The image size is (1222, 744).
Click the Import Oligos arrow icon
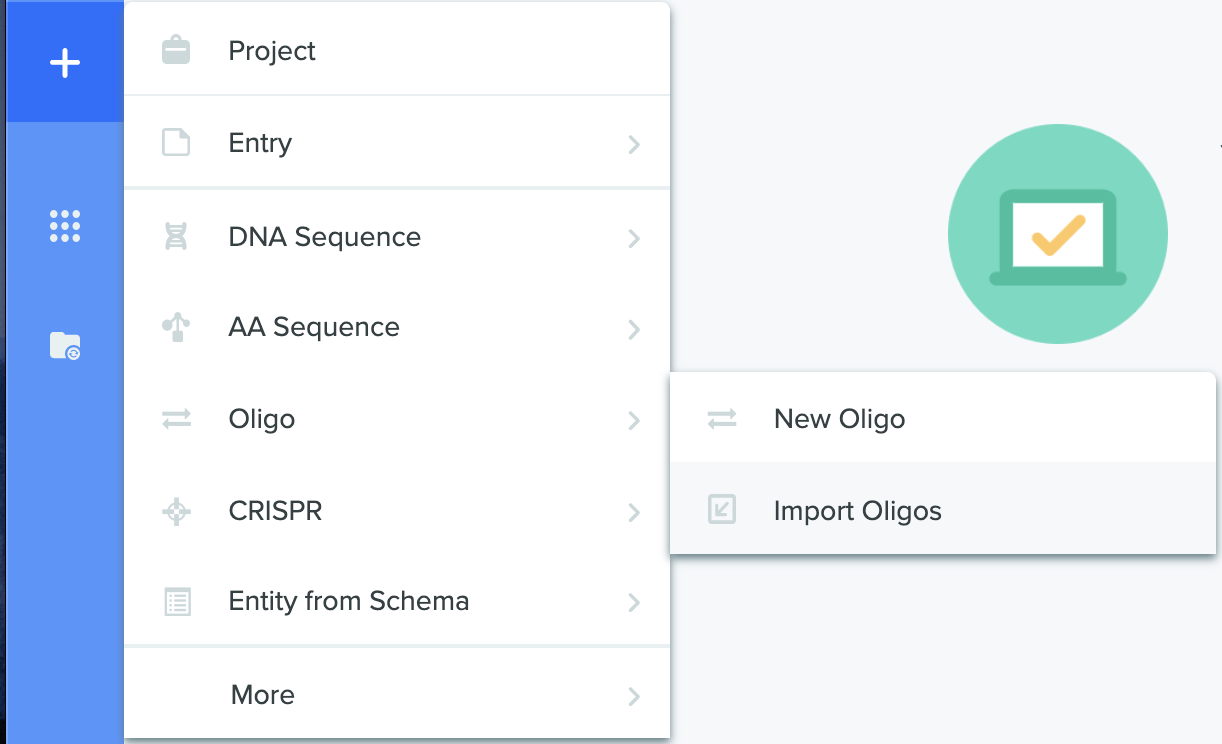pos(721,510)
